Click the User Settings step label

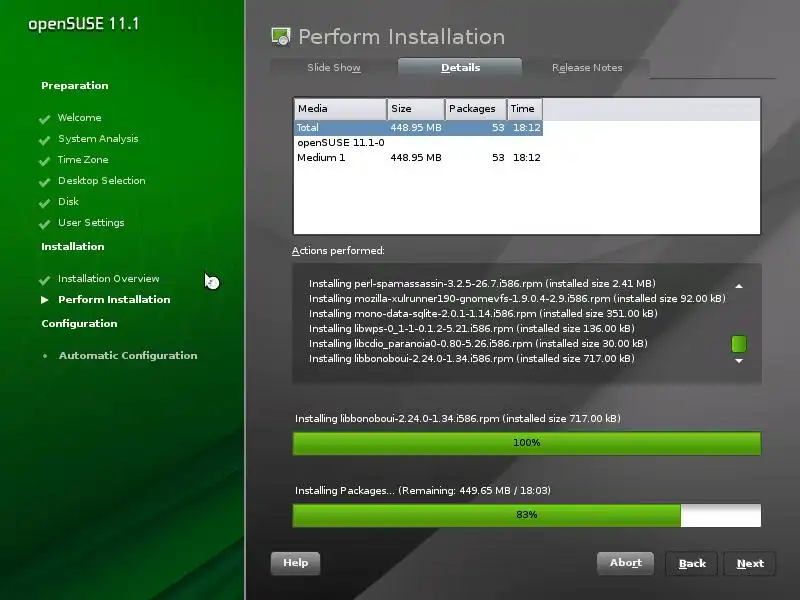(x=91, y=223)
